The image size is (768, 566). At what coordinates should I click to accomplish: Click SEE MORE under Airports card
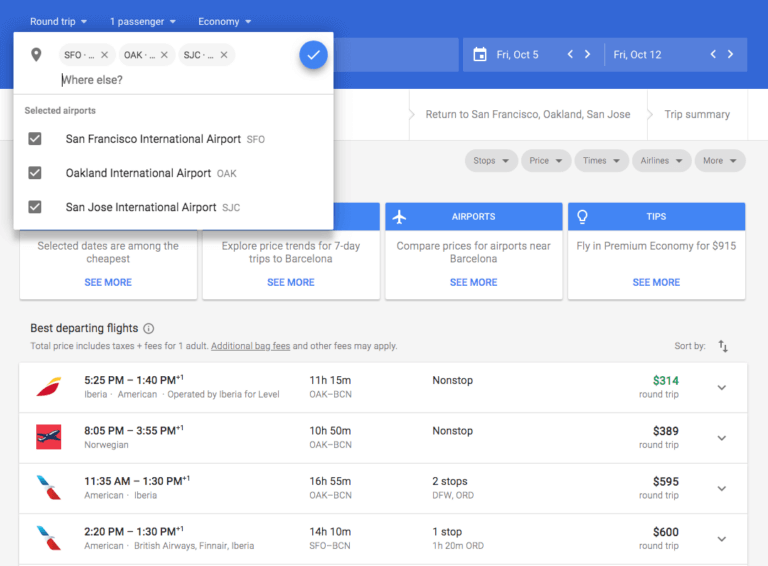pos(473,283)
